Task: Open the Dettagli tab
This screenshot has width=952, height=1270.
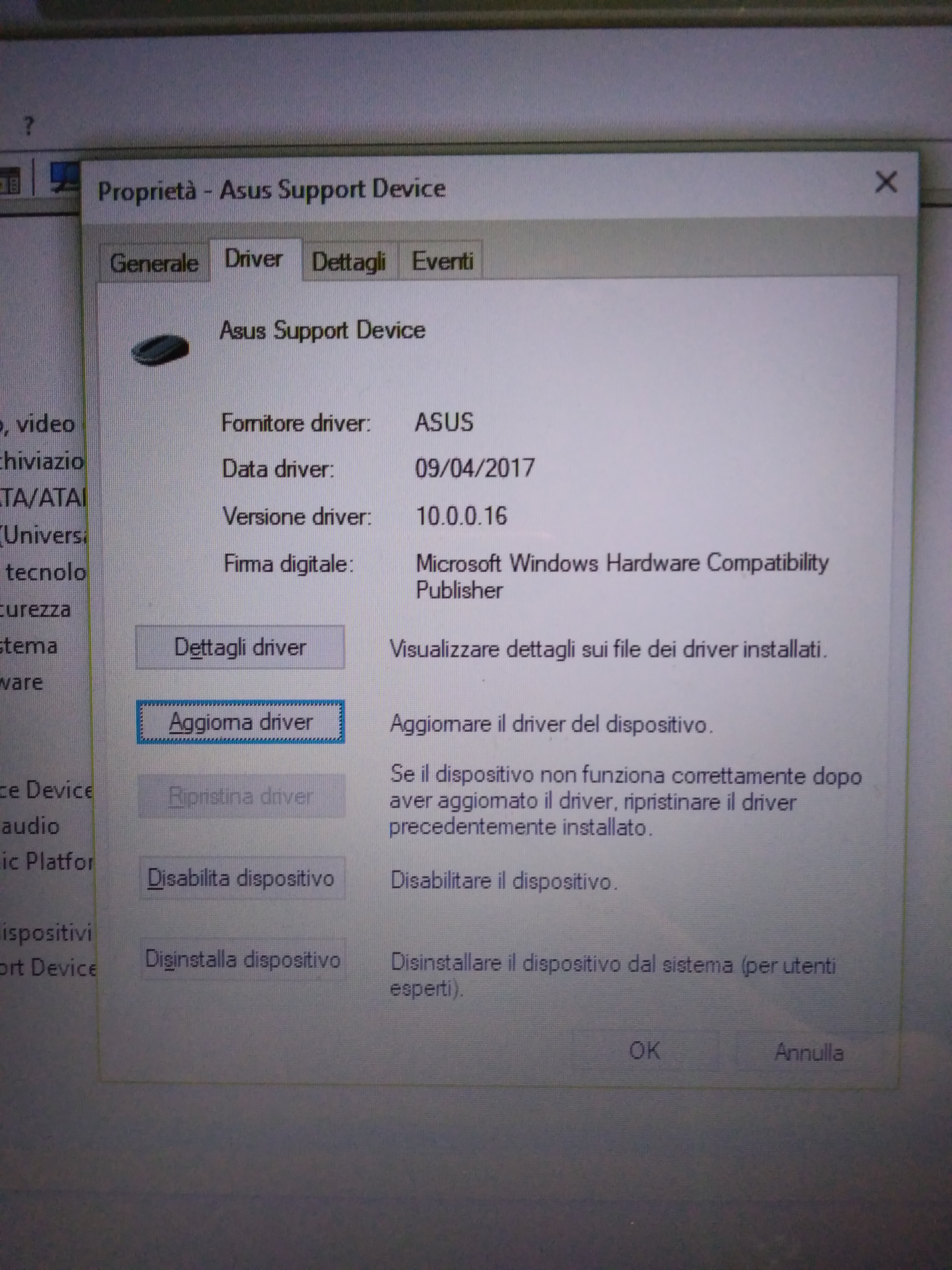Action: [x=349, y=262]
